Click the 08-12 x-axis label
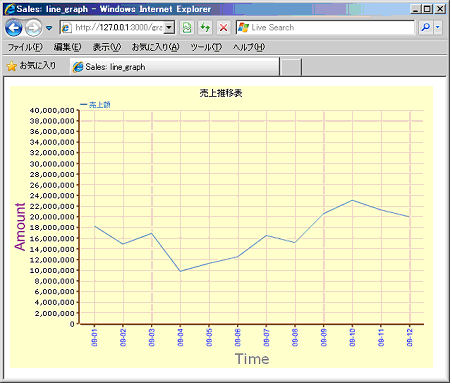Screen dimensions: 452x385 [410, 337]
